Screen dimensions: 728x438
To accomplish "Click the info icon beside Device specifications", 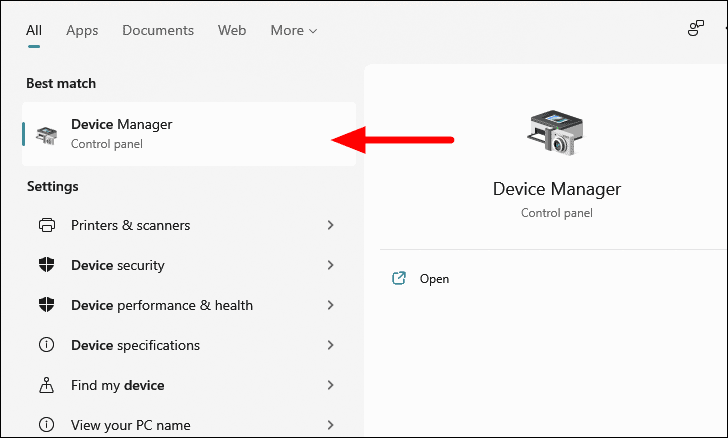I will pyautogui.click(x=46, y=345).
